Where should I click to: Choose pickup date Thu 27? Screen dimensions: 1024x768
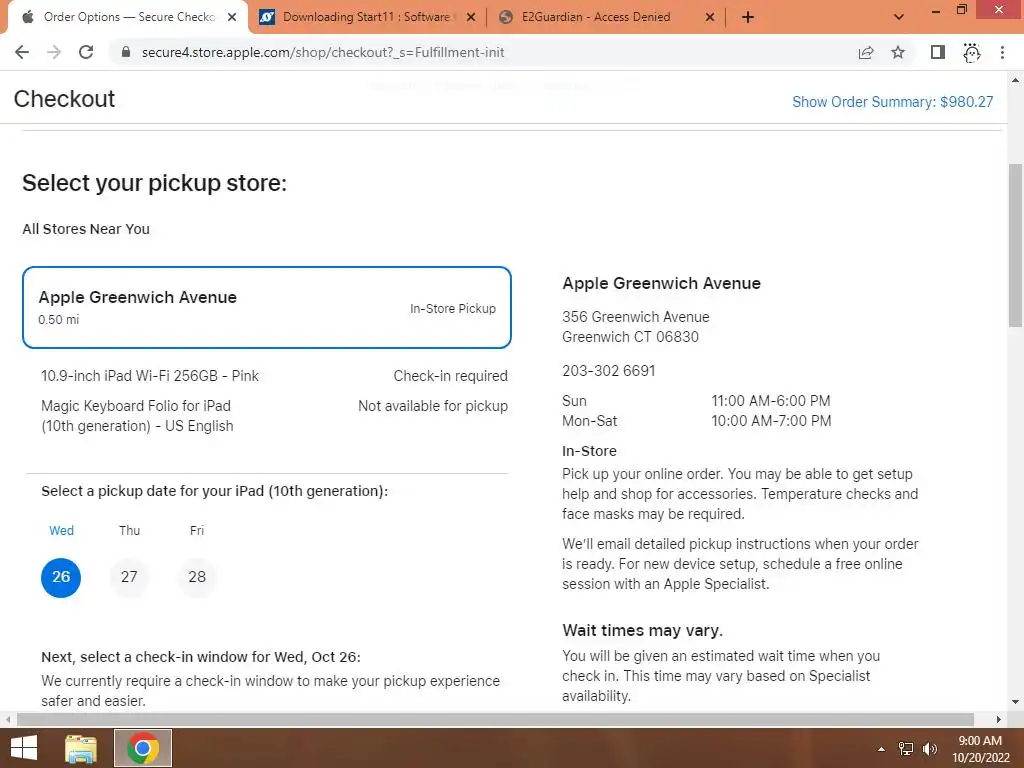[129, 577]
